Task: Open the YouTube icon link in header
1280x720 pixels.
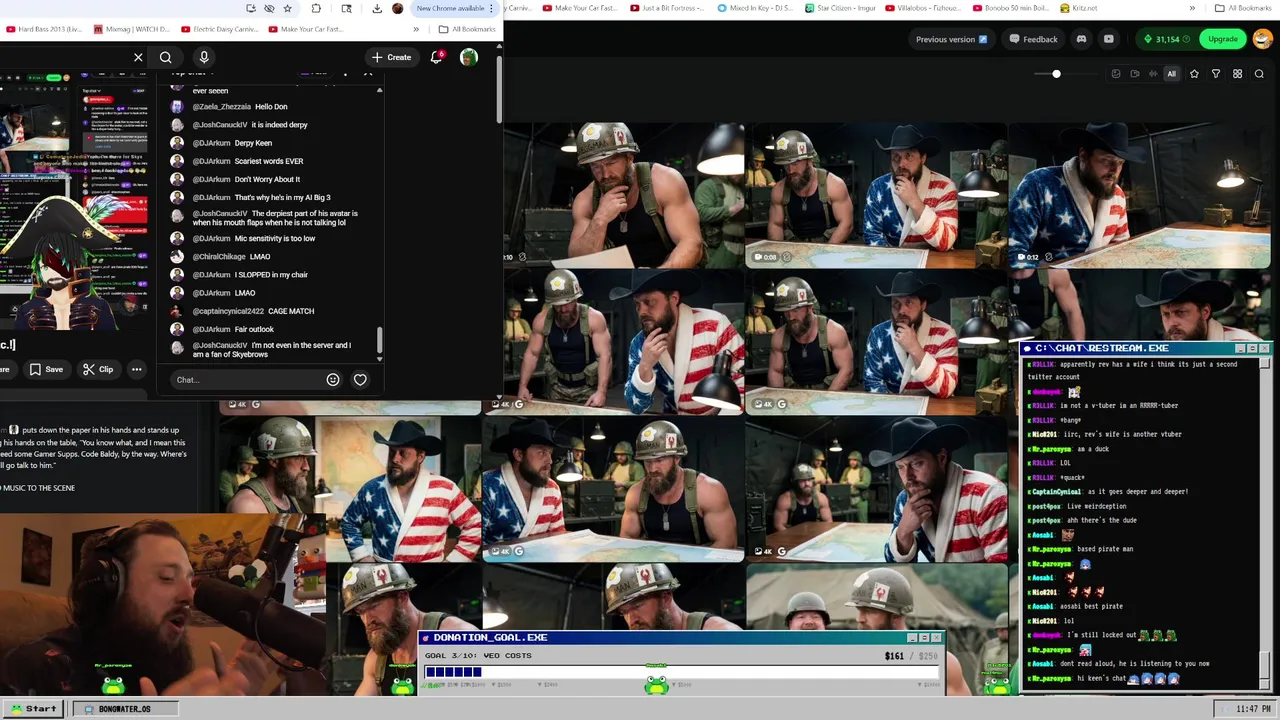Action: point(1108,39)
